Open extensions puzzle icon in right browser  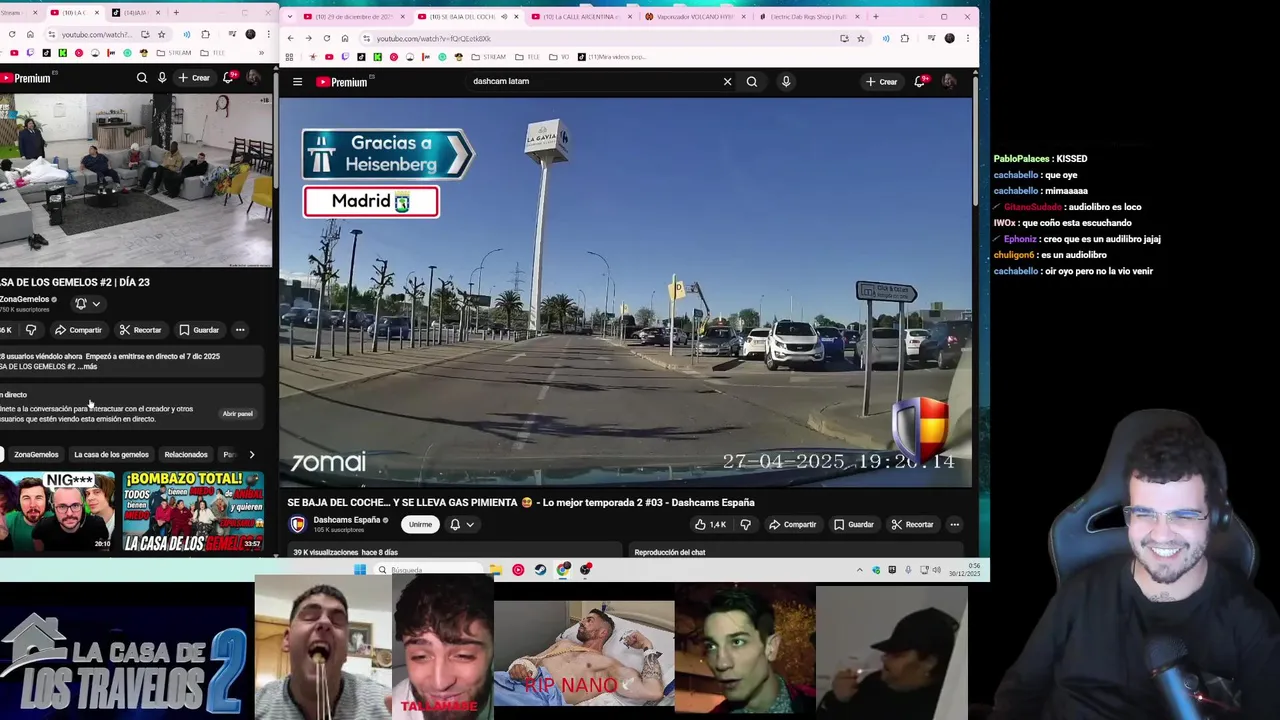(x=905, y=38)
